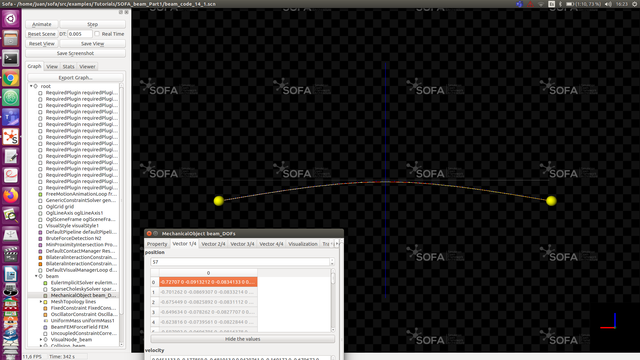Click the FreeMotionAnimationLoop green node icon
Viewport: 640px width, 360px height.
[40, 194]
